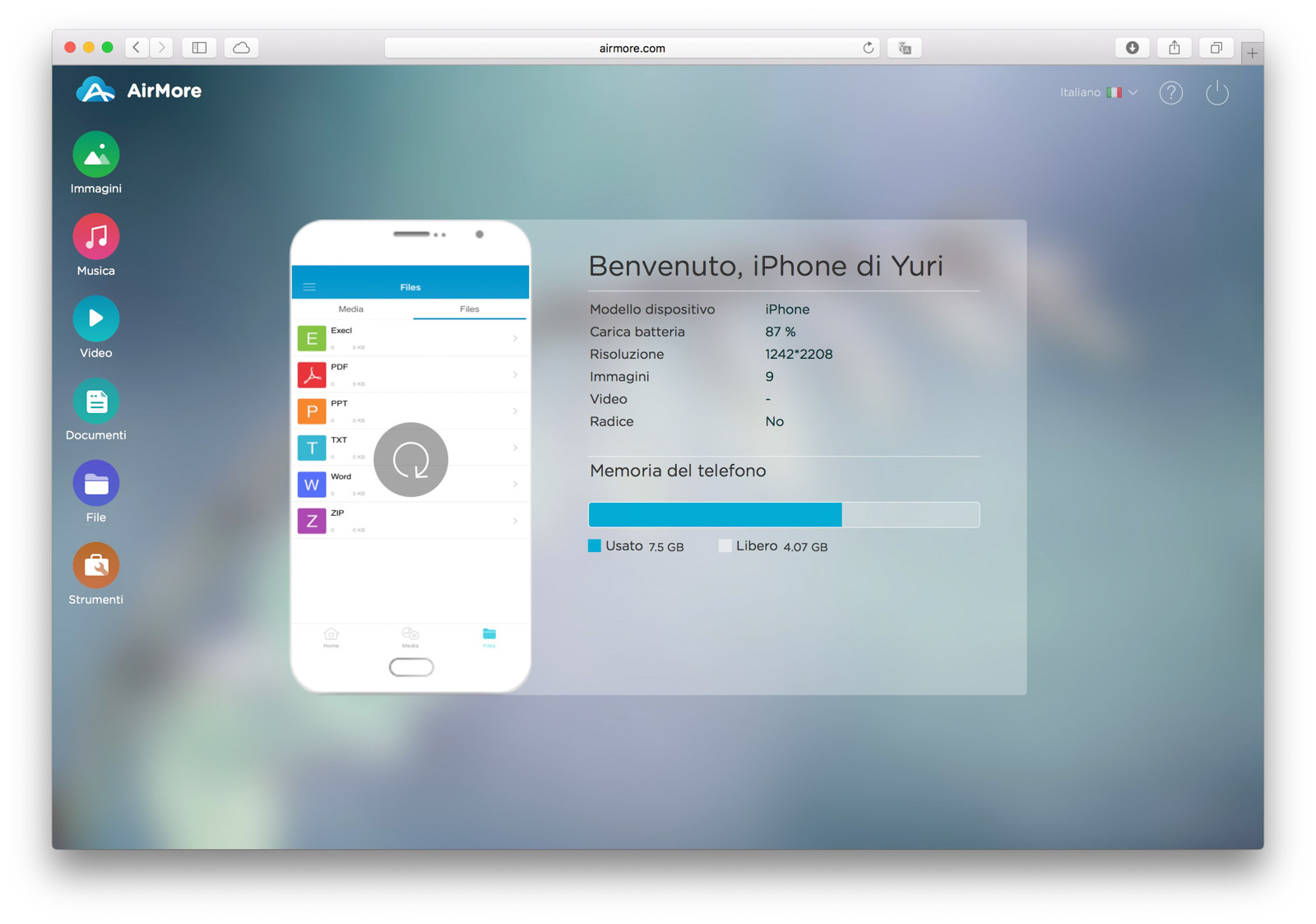Open the Italiano language dropdown

[x=1098, y=92]
